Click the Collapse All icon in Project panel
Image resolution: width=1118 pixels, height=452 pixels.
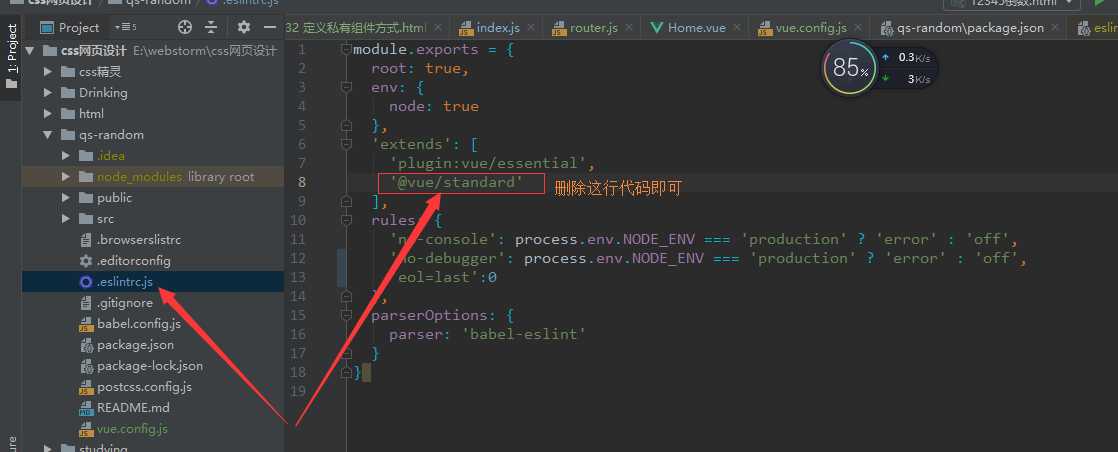pos(211,28)
